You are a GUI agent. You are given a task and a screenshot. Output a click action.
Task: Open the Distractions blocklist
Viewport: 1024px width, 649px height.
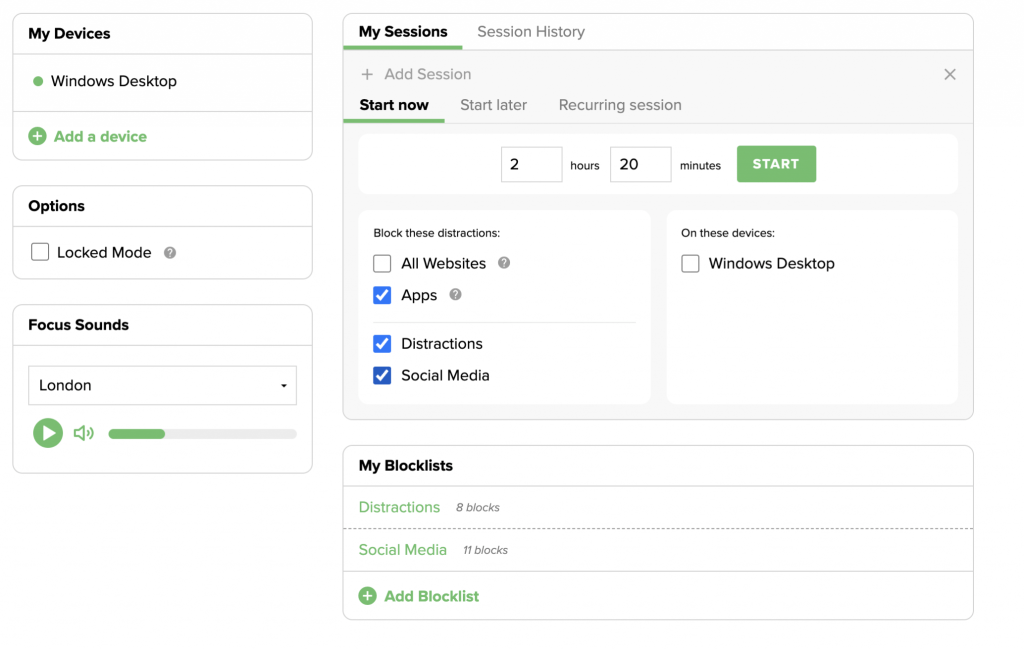(x=399, y=507)
